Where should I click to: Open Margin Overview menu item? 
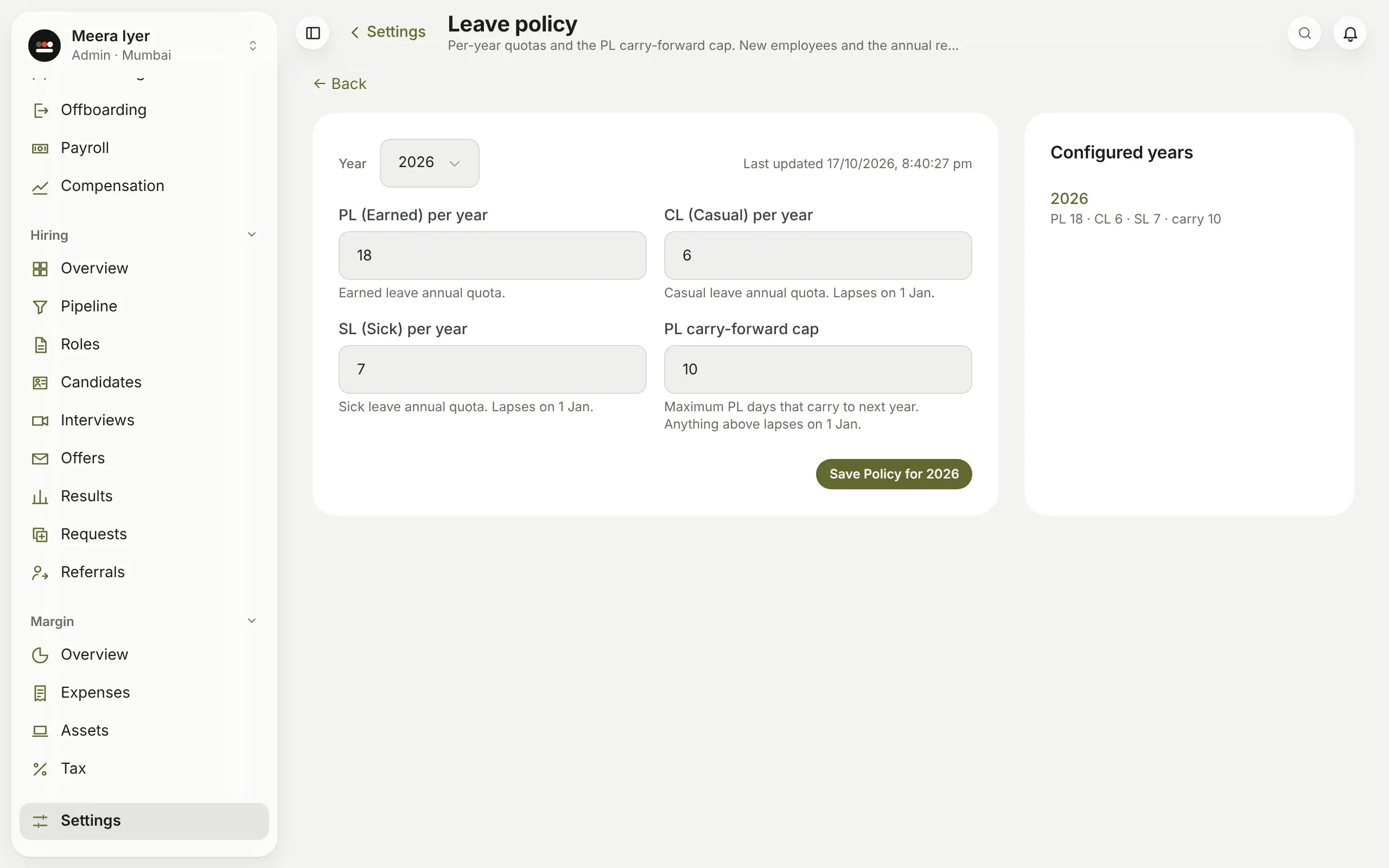click(x=144, y=654)
